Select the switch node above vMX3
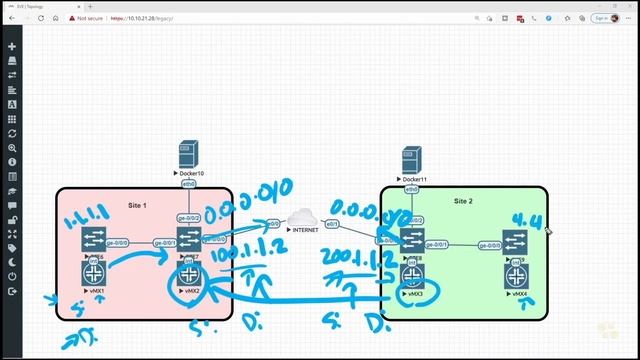The height and width of the screenshot is (360, 640). (412, 241)
